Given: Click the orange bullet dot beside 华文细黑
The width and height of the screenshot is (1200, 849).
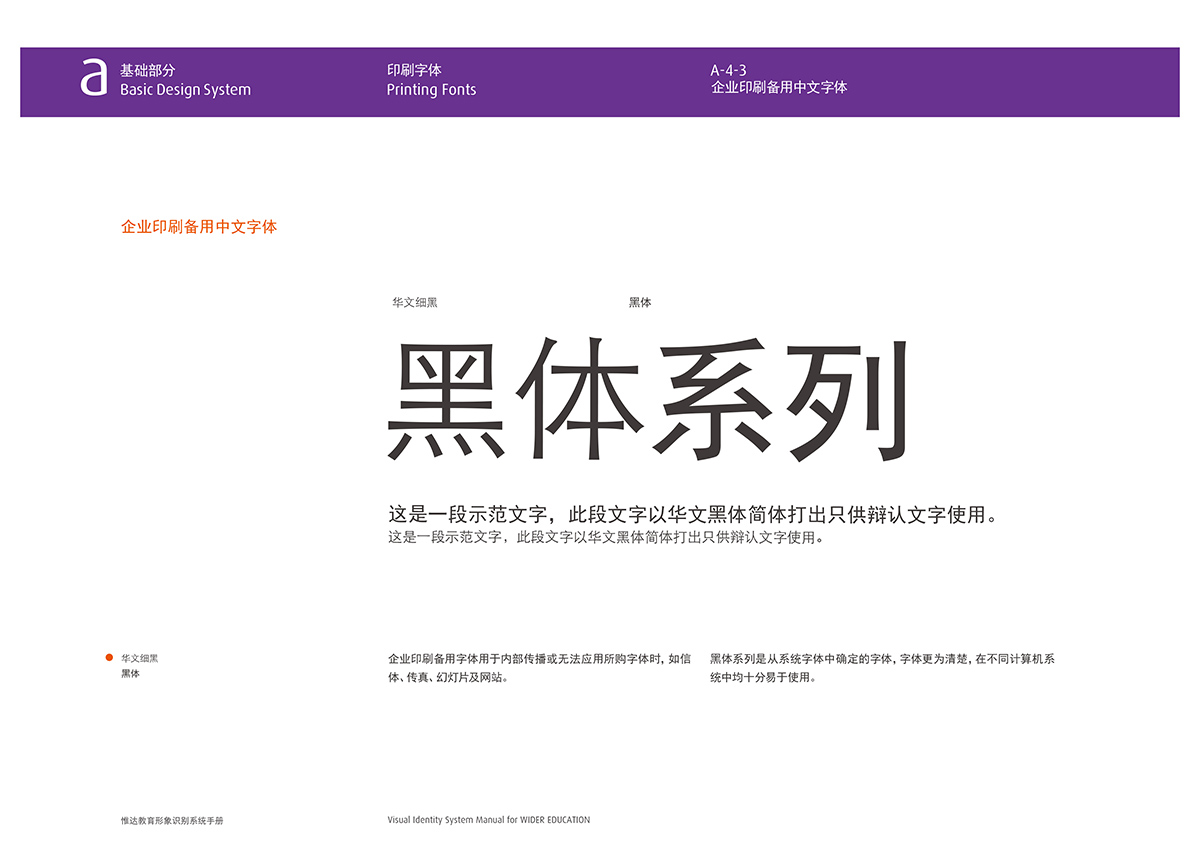Looking at the screenshot, I should 109,657.
